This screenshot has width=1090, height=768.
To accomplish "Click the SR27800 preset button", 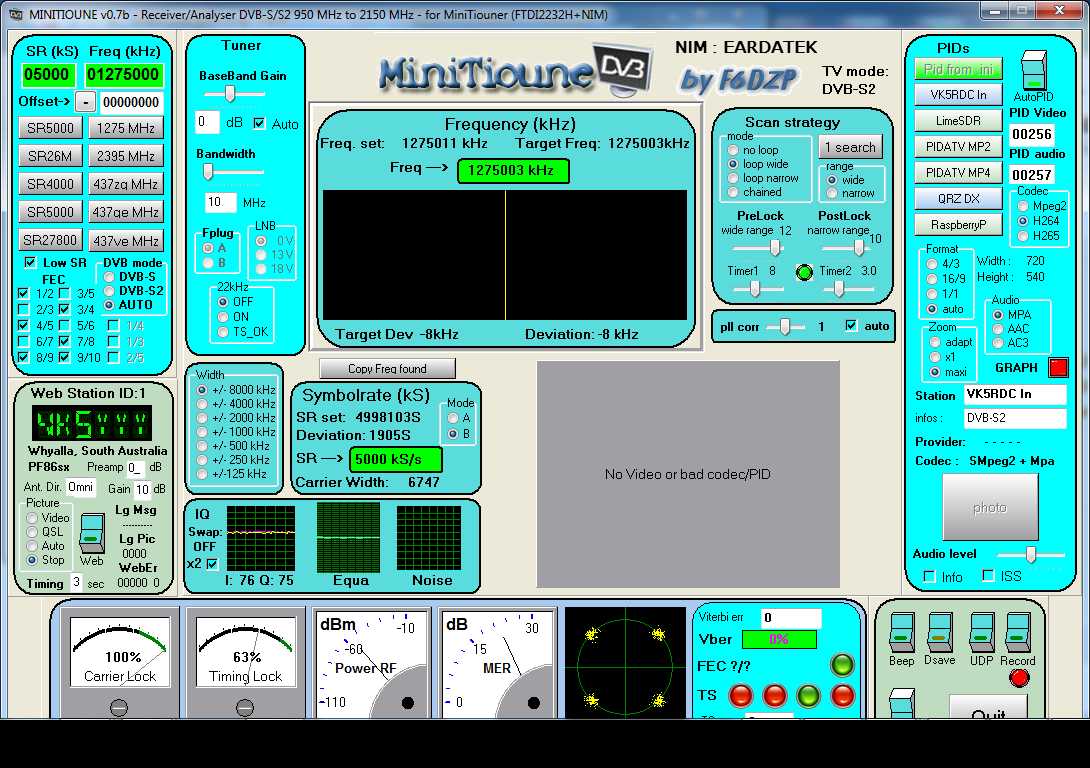I will click(x=50, y=240).
